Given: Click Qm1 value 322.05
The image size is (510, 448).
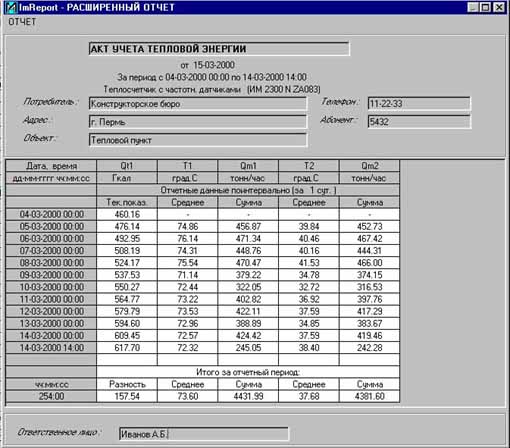Looking at the screenshot, I should pos(248,287).
